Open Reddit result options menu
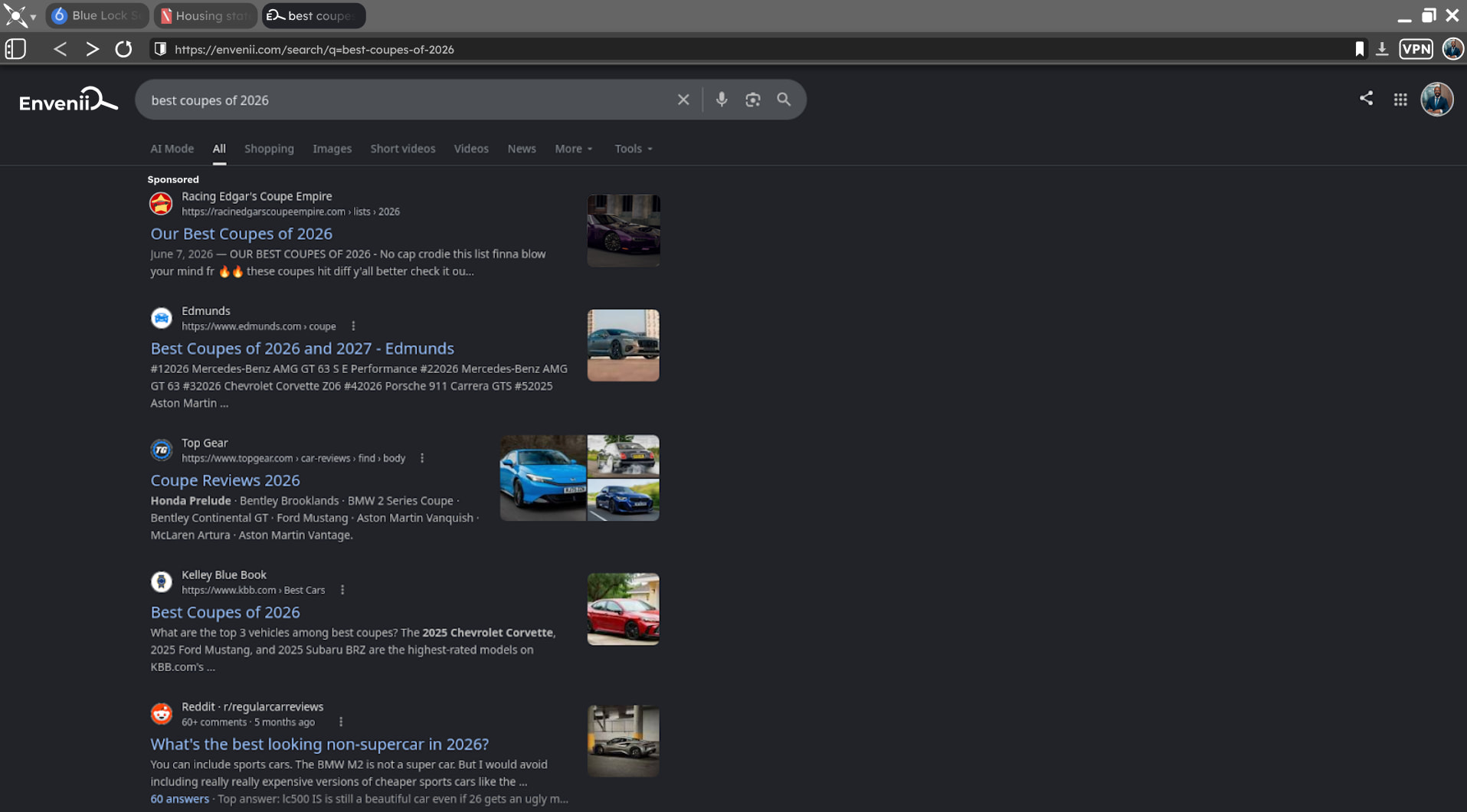The width and height of the screenshot is (1467, 812). pyautogui.click(x=341, y=722)
